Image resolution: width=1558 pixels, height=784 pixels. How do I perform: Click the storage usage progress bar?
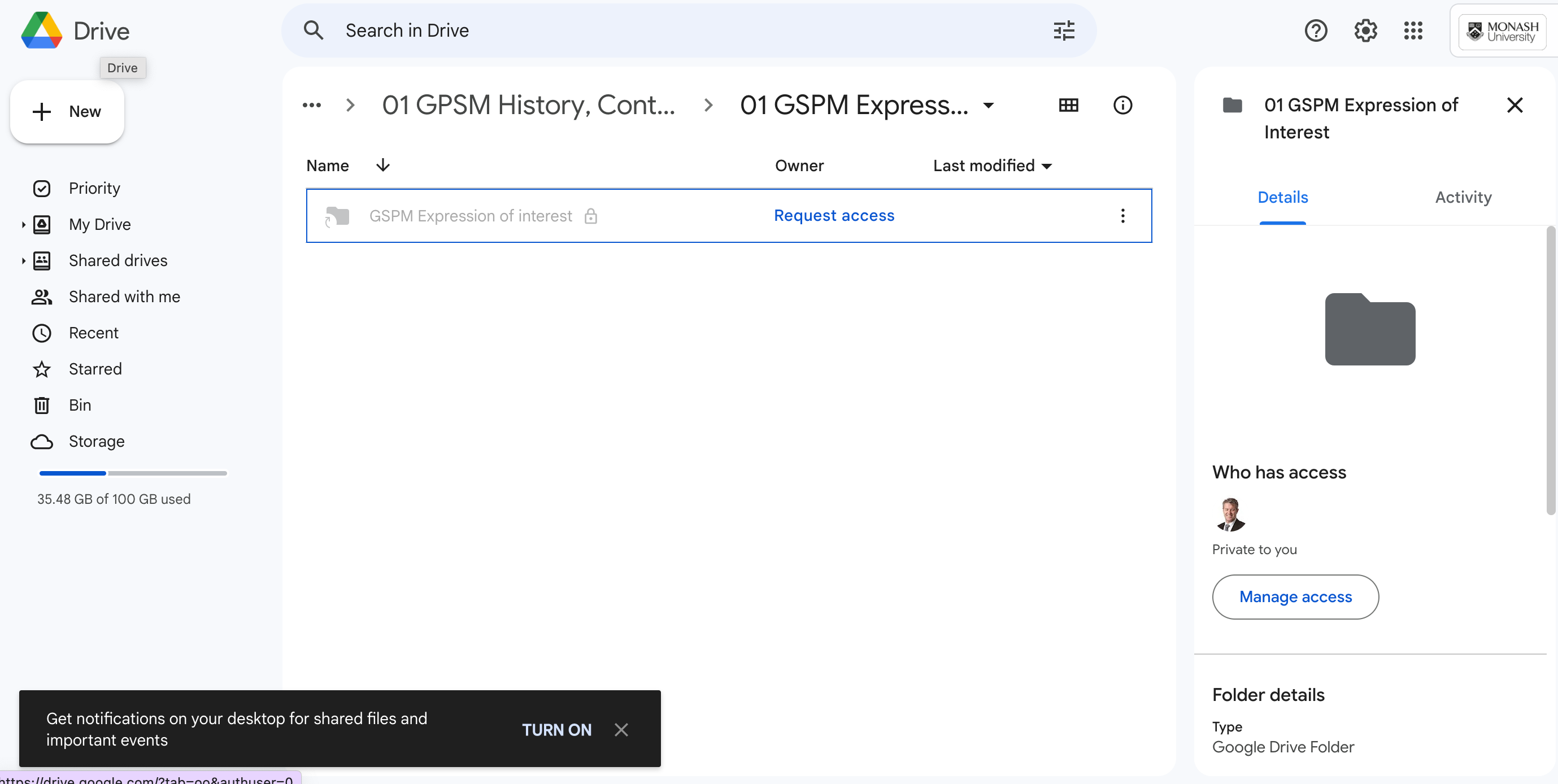[133, 473]
